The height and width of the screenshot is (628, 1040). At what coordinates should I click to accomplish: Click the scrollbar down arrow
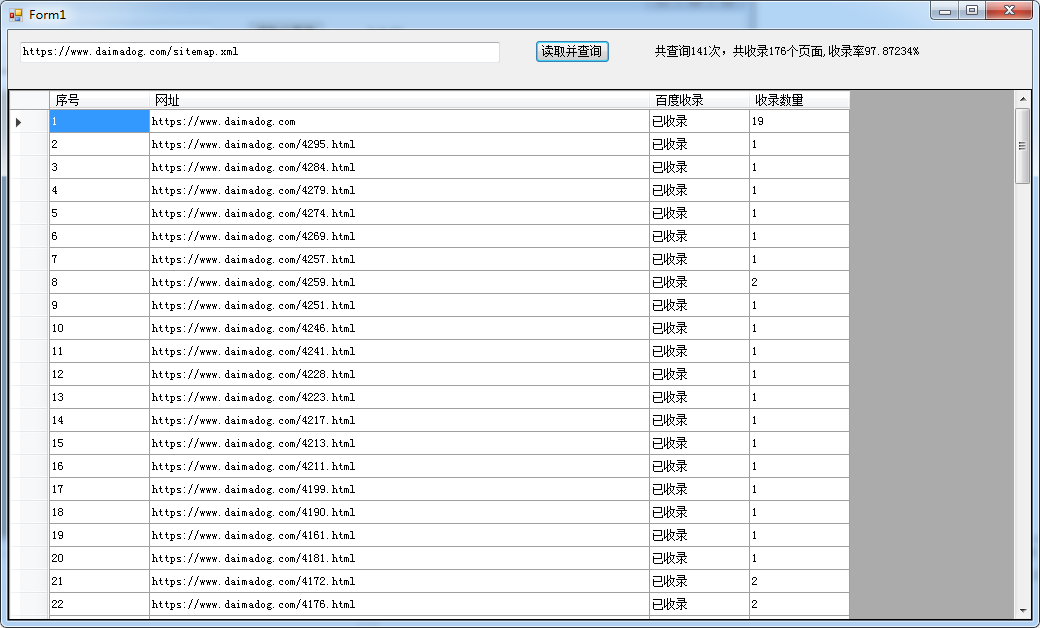(1023, 611)
